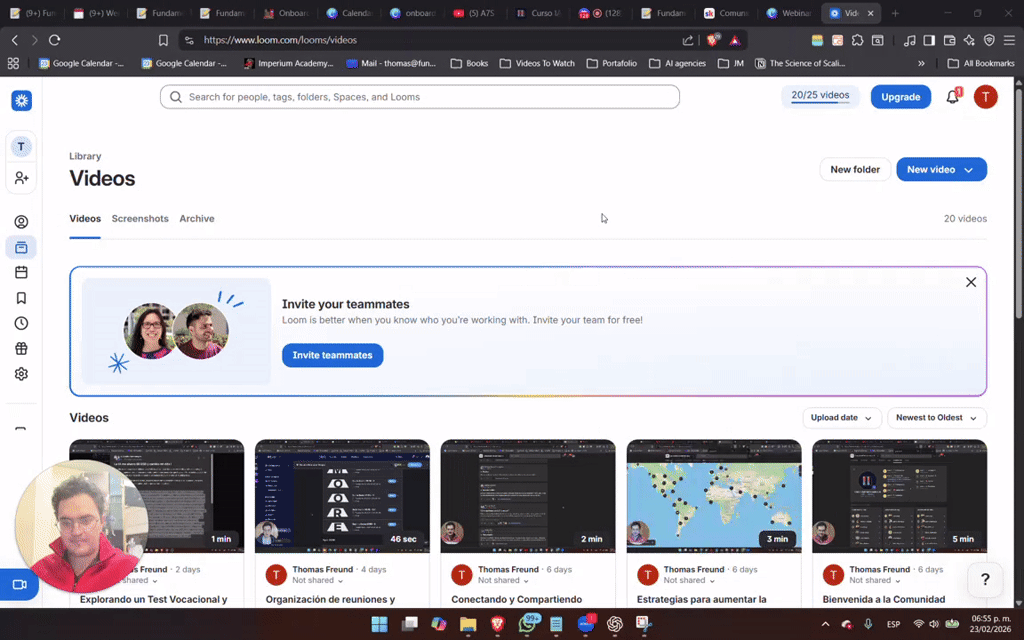Reload the page with the refresh icon
The height and width of the screenshot is (640, 1024).
coord(54,40)
